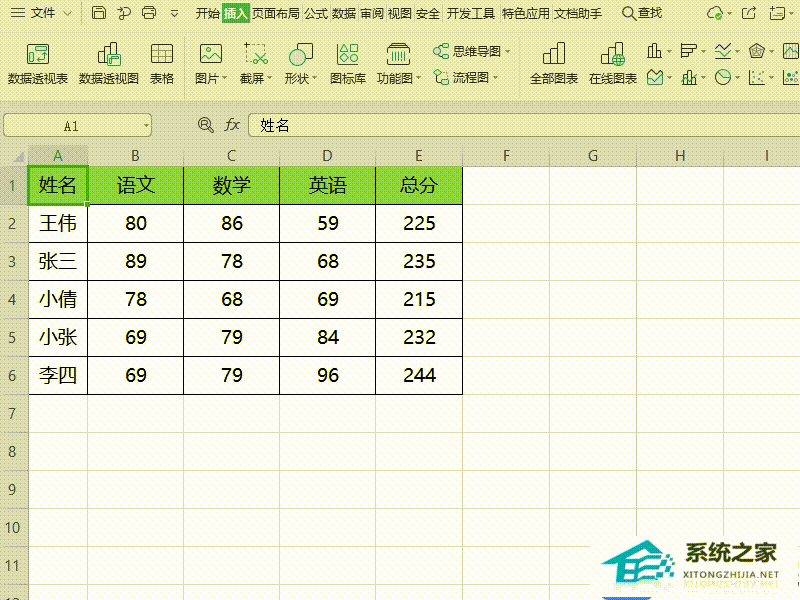800x600 pixels.
Task: Click the 表格 table icon
Action: coord(162,64)
